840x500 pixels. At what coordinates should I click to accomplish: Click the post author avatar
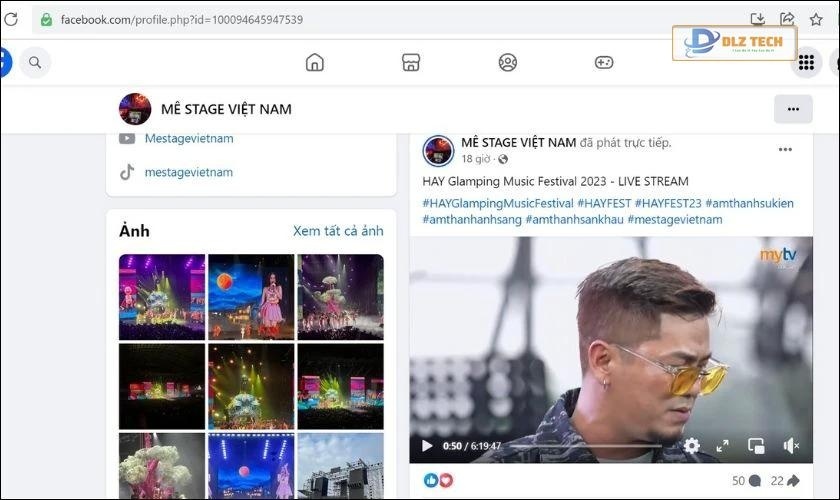pyautogui.click(x=438, y=151)
